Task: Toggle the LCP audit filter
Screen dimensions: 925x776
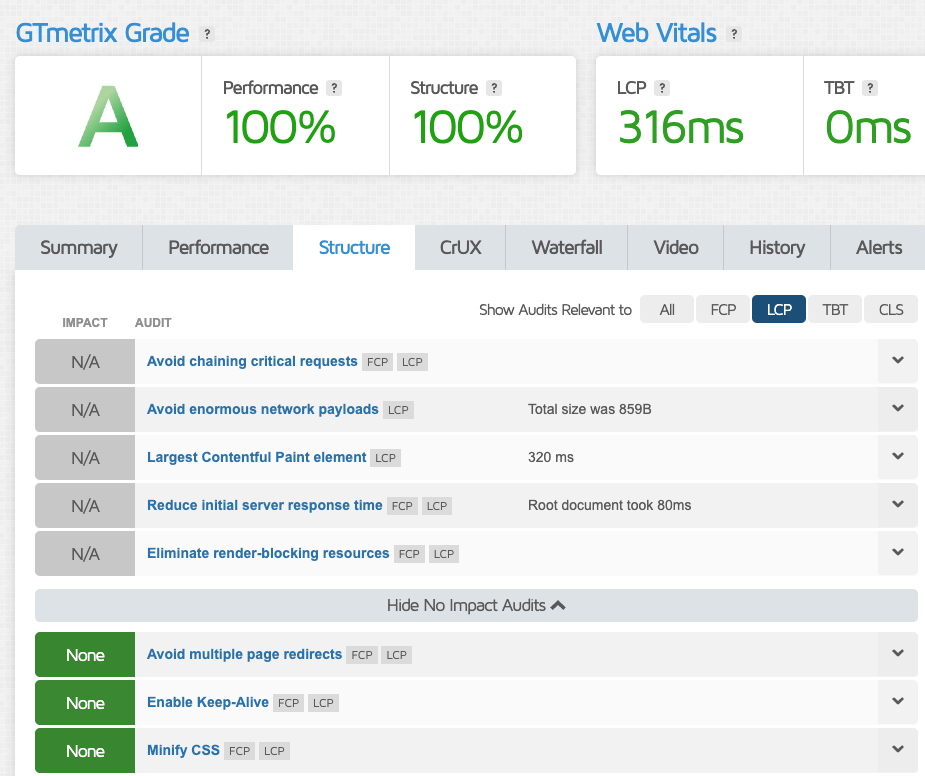Action: (x=779, y=309)
